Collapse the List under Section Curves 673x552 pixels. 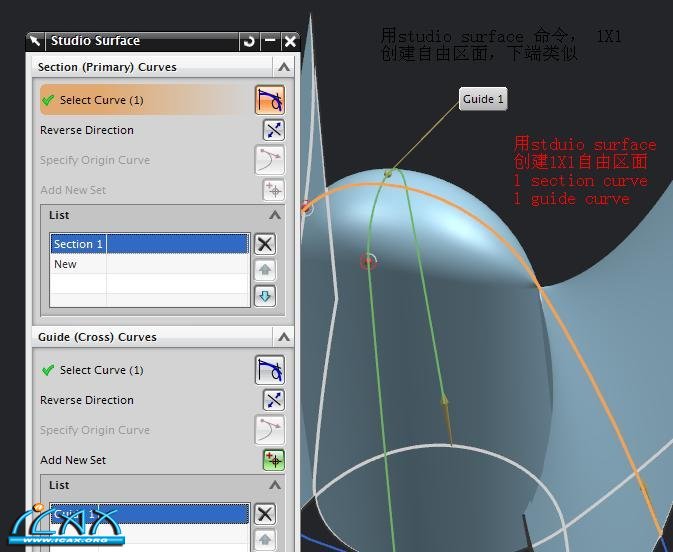[275, 215]
